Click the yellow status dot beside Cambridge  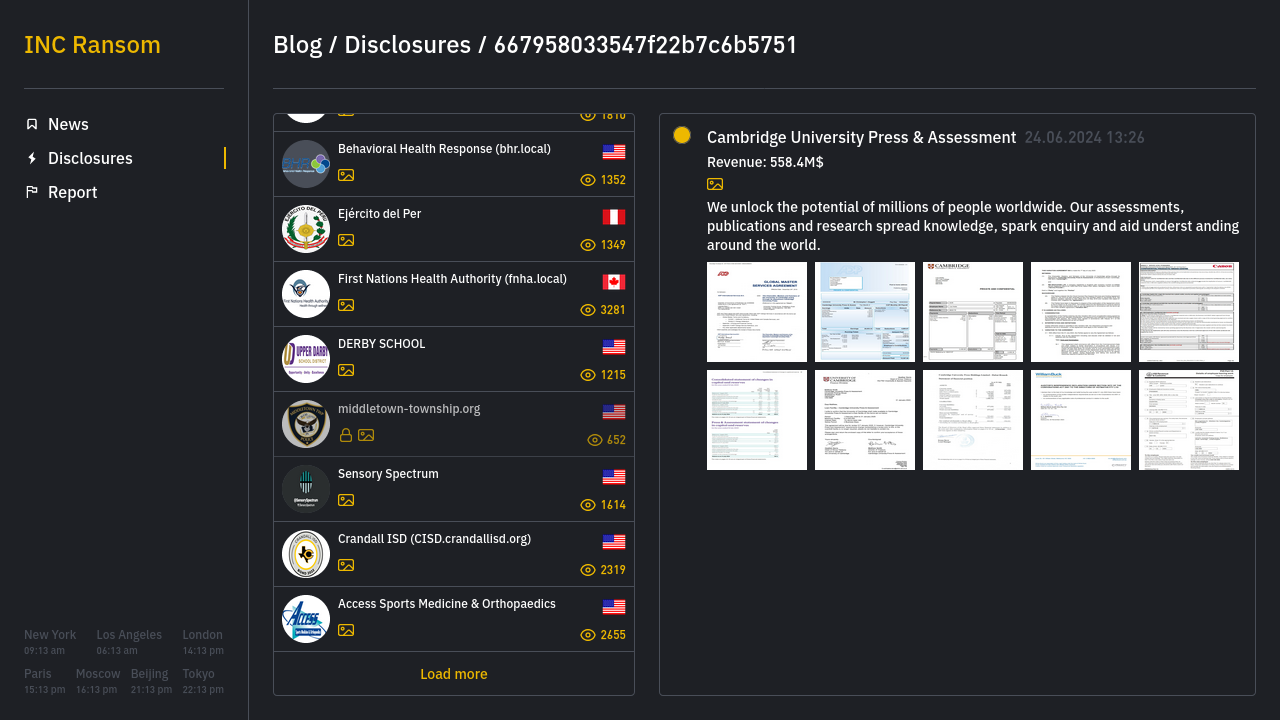(x=682, y=135)
